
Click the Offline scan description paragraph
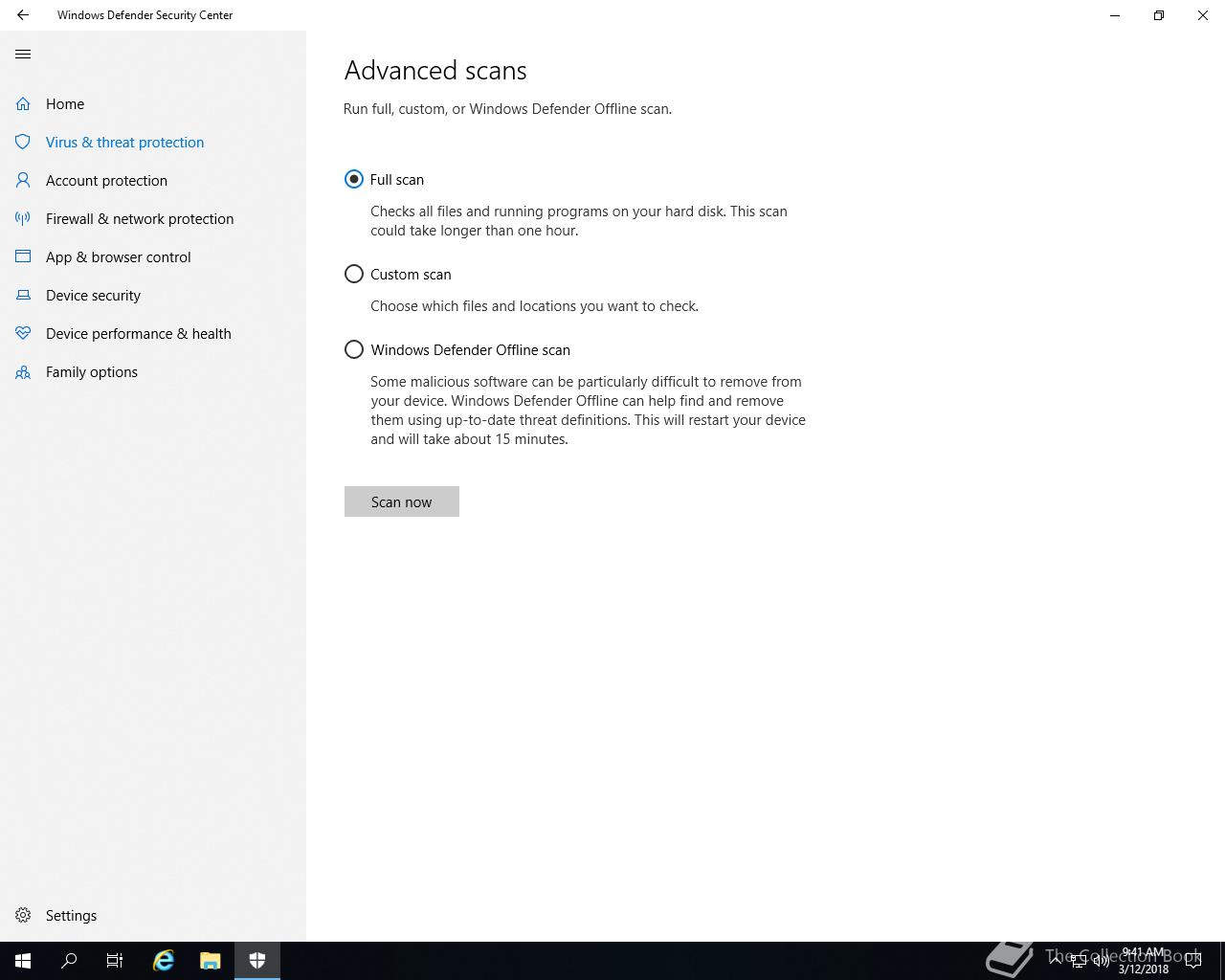(x=588, y=411)
